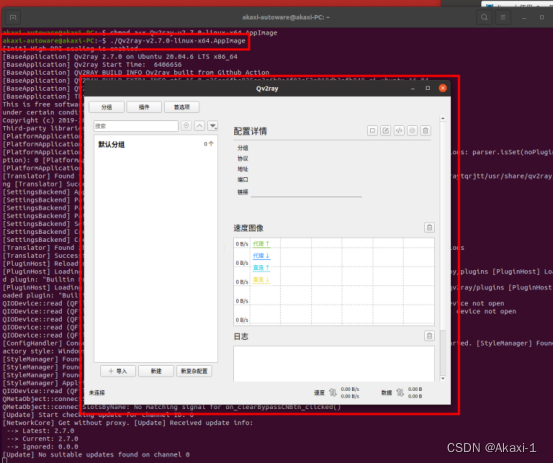Screen dimensions: 553x463
Task: Click the locate-connection circle icon beside search
Action: point(186,126)
